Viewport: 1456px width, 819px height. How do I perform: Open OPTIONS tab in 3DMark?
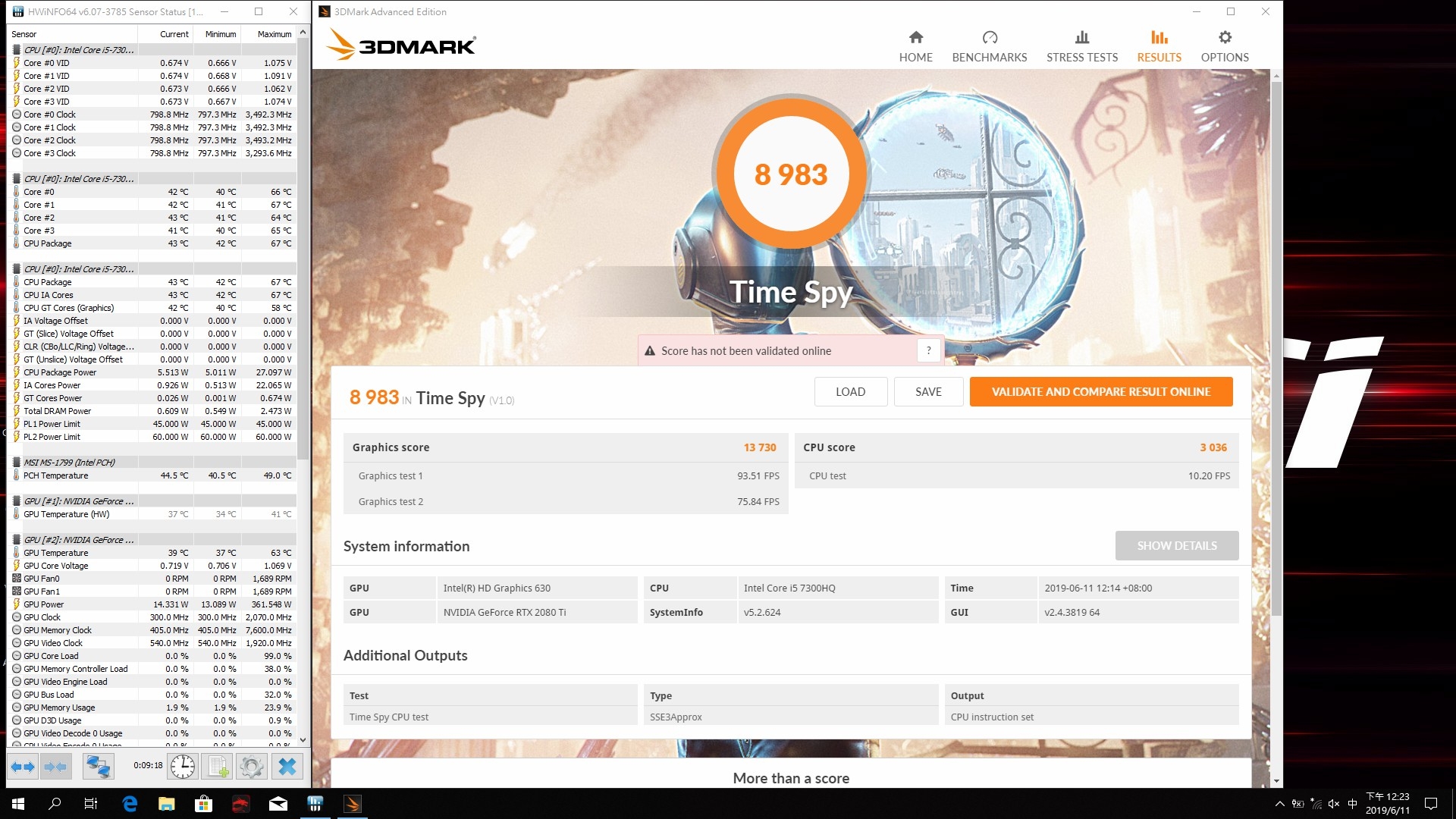pyautogui.click(x=1224, y=46)
